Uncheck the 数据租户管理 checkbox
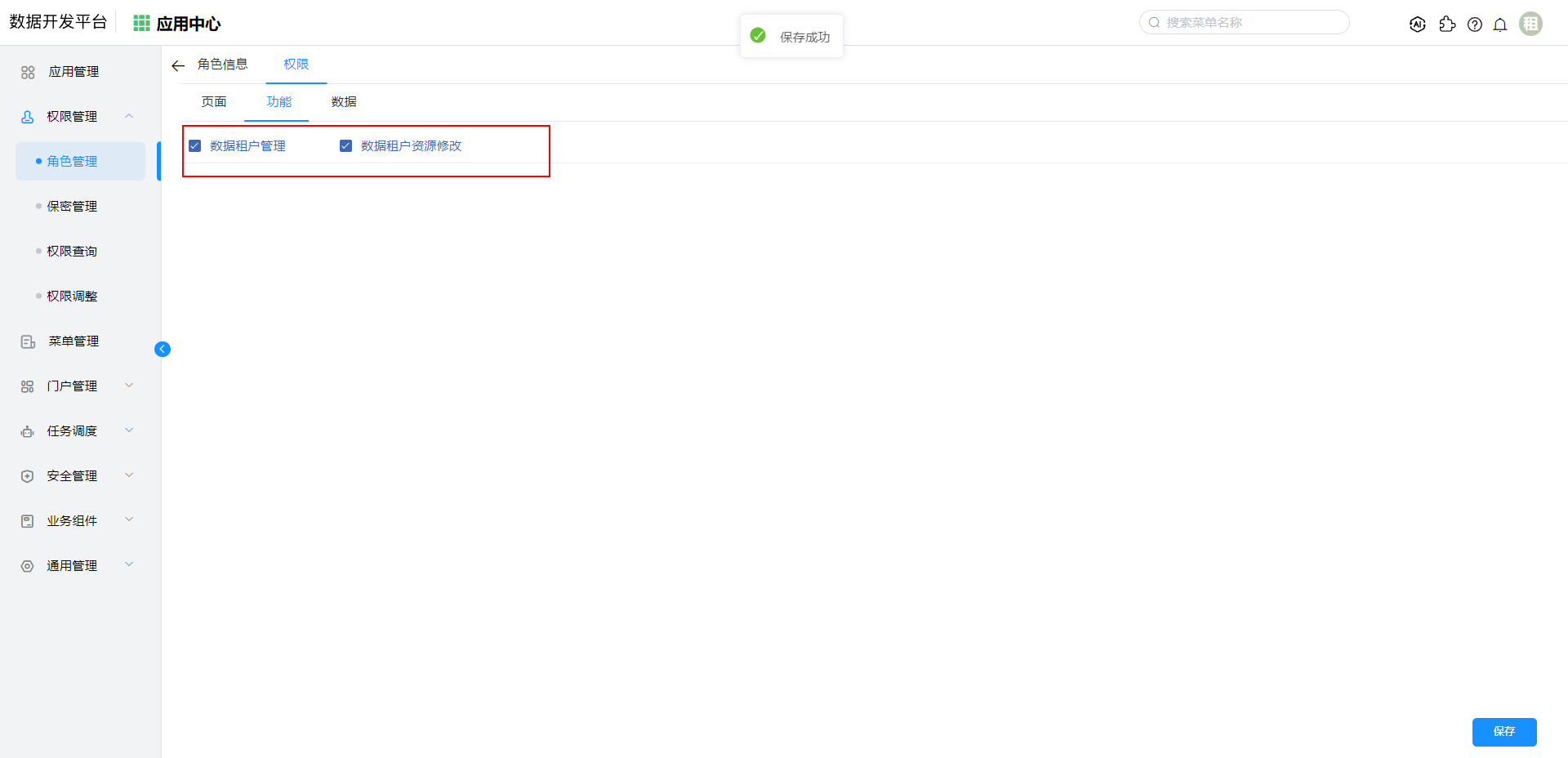 (x=195, y=146)
